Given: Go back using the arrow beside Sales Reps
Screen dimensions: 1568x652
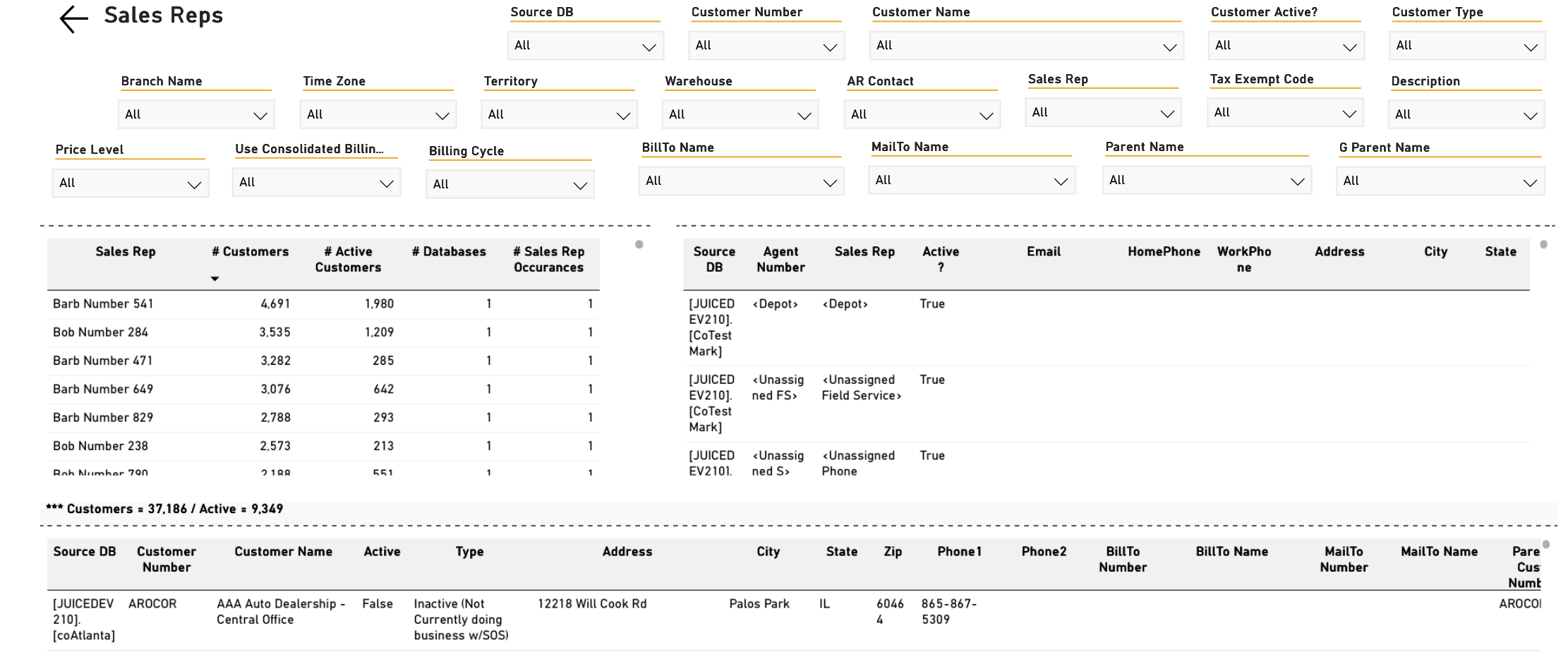Looking at the screenshot, I should point(74,19).
